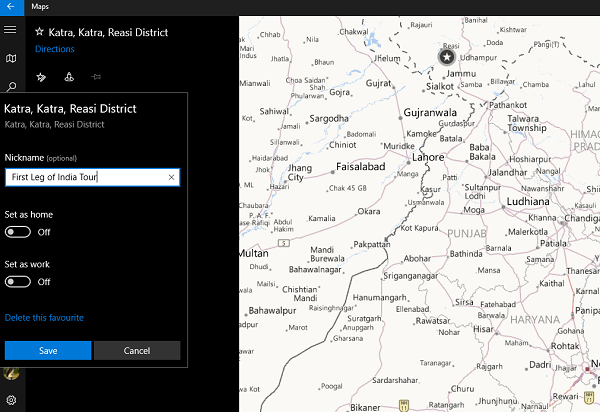
Task: Clear the nickname field with X
Action: click(171, 178)
